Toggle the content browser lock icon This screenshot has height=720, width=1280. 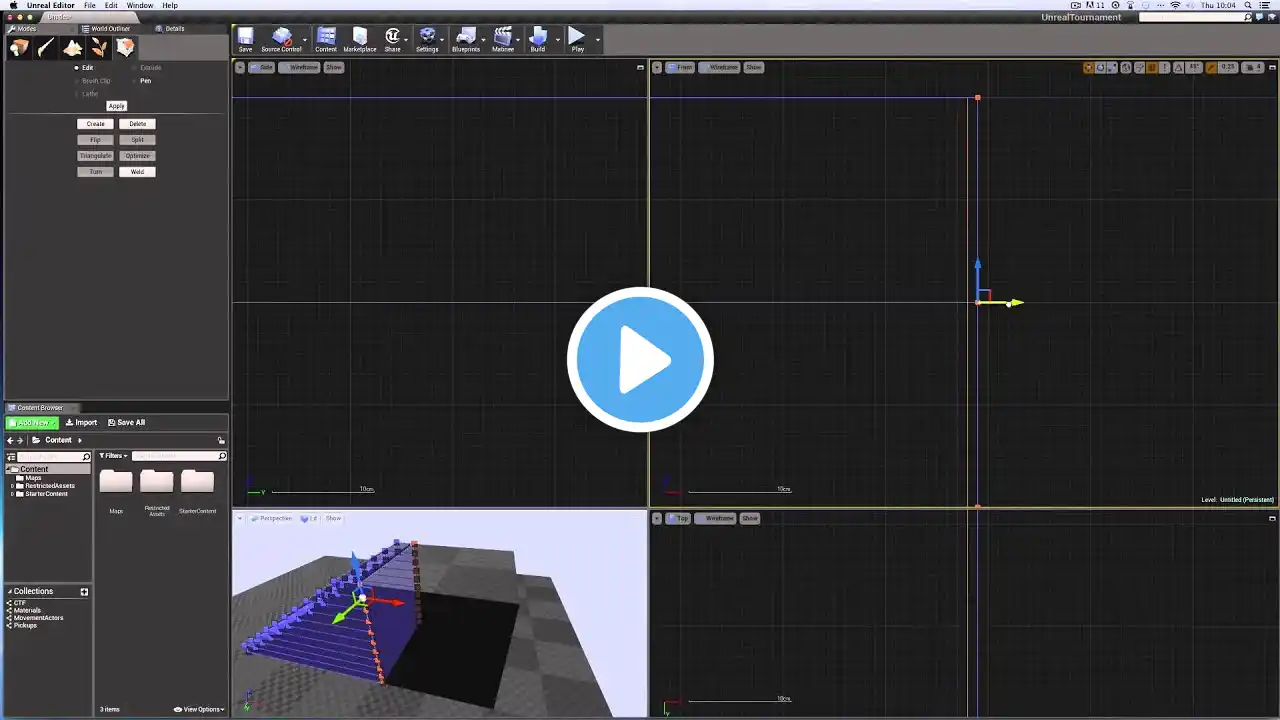pyautogui.click(x=221, y=440)
